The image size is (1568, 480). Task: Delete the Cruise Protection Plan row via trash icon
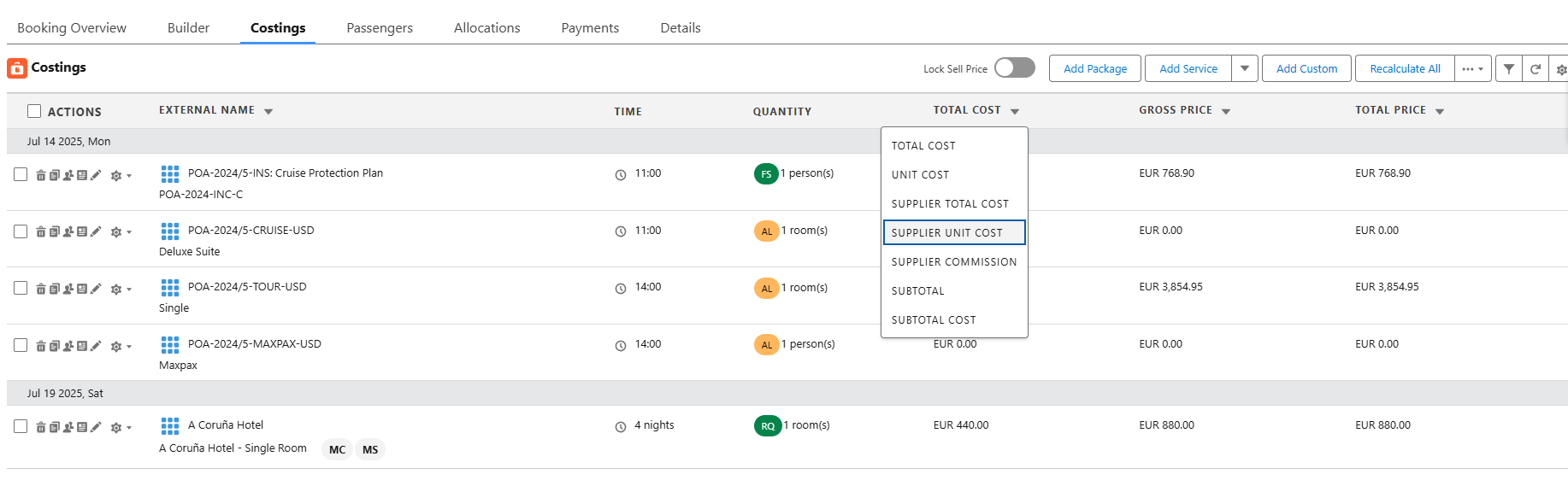pyautogui.click(x=40, y=175)
